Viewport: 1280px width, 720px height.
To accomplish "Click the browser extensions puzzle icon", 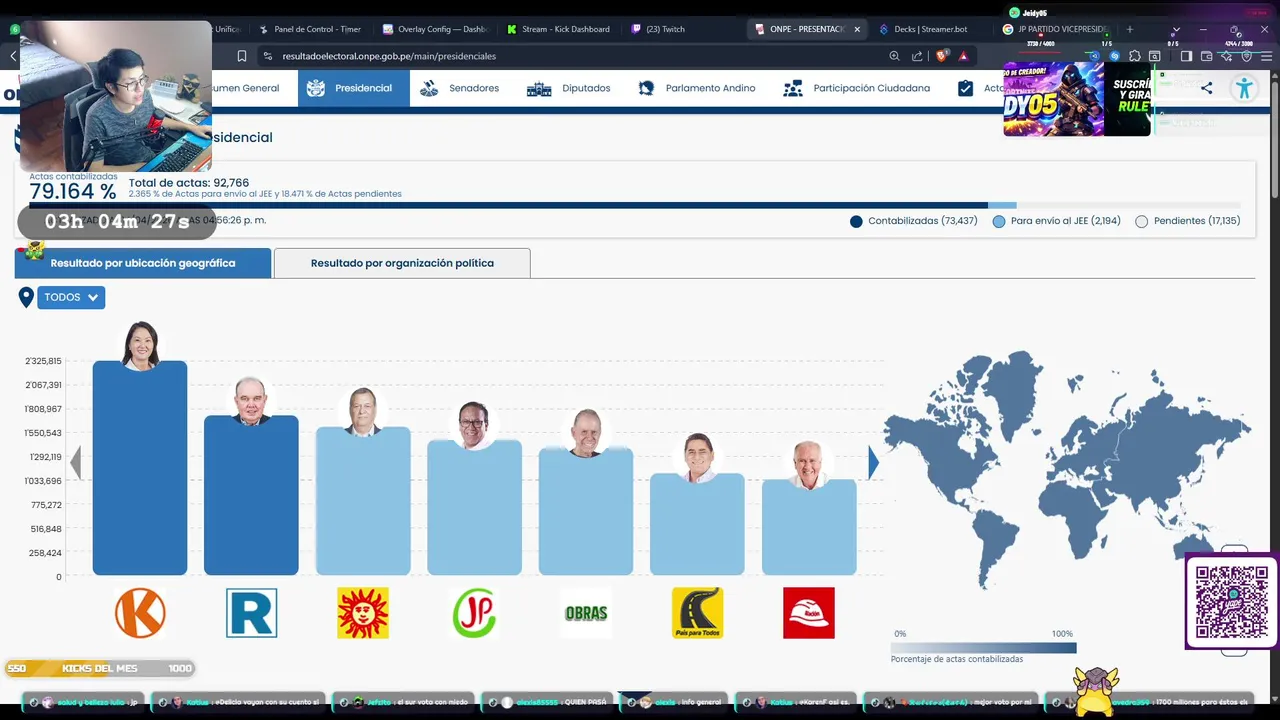I will [x=1134, y=56].
